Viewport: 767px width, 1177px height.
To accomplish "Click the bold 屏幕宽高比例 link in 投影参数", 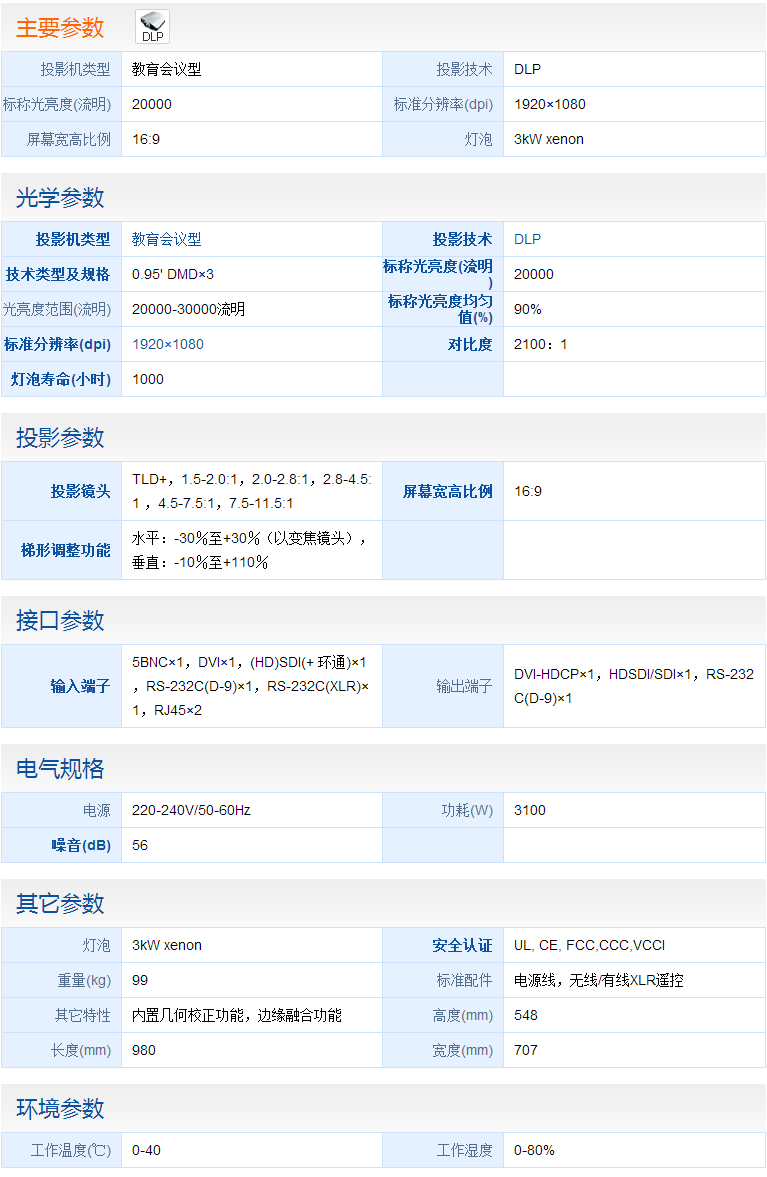I will pyautogui.click(x=448, y=491).
